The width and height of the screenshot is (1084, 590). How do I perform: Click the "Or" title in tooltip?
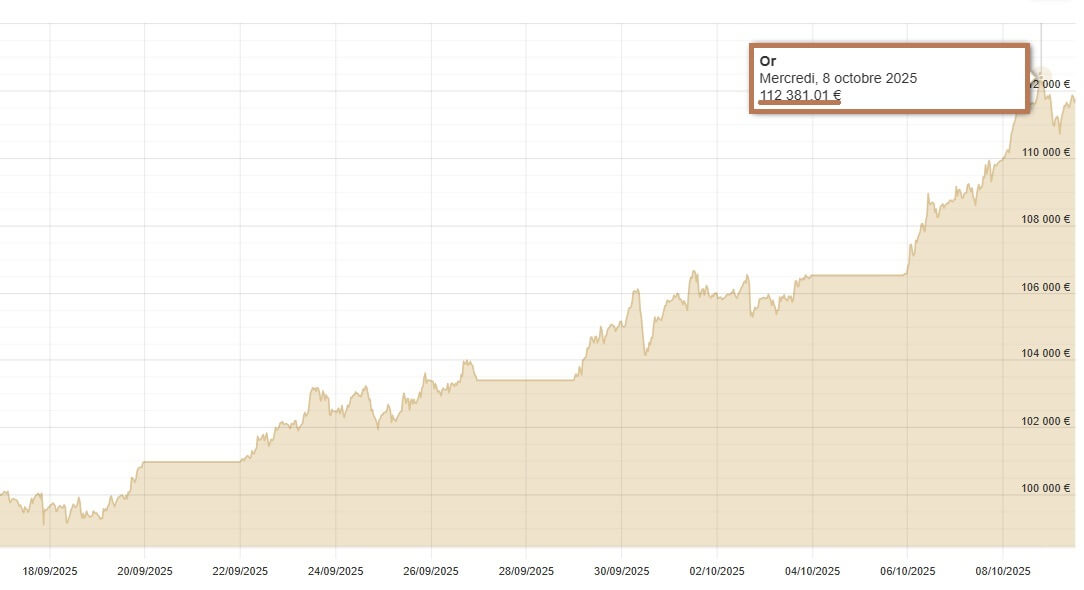point(768,61)
